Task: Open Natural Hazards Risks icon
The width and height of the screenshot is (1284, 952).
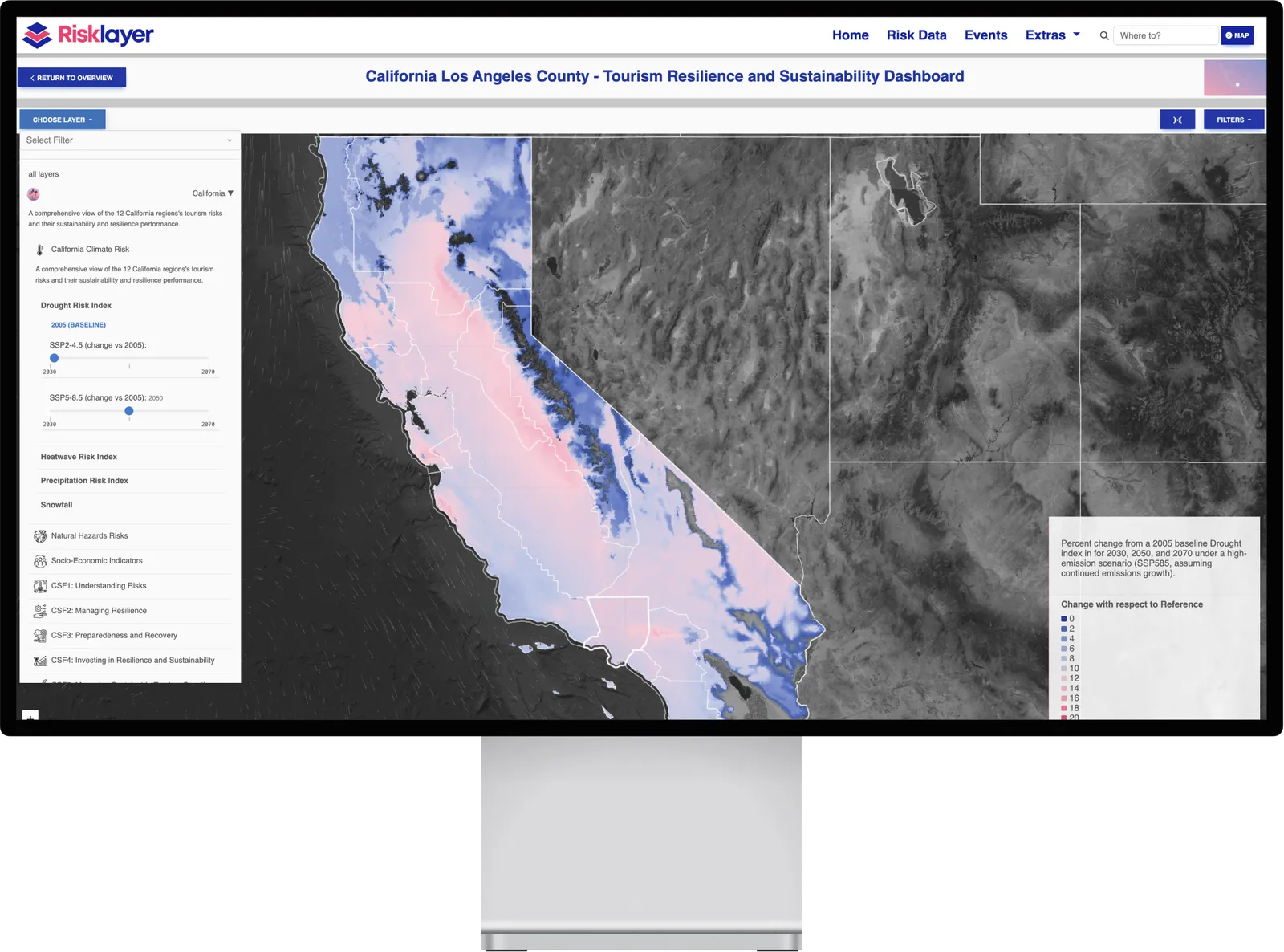Action: [x=40, y=536]
